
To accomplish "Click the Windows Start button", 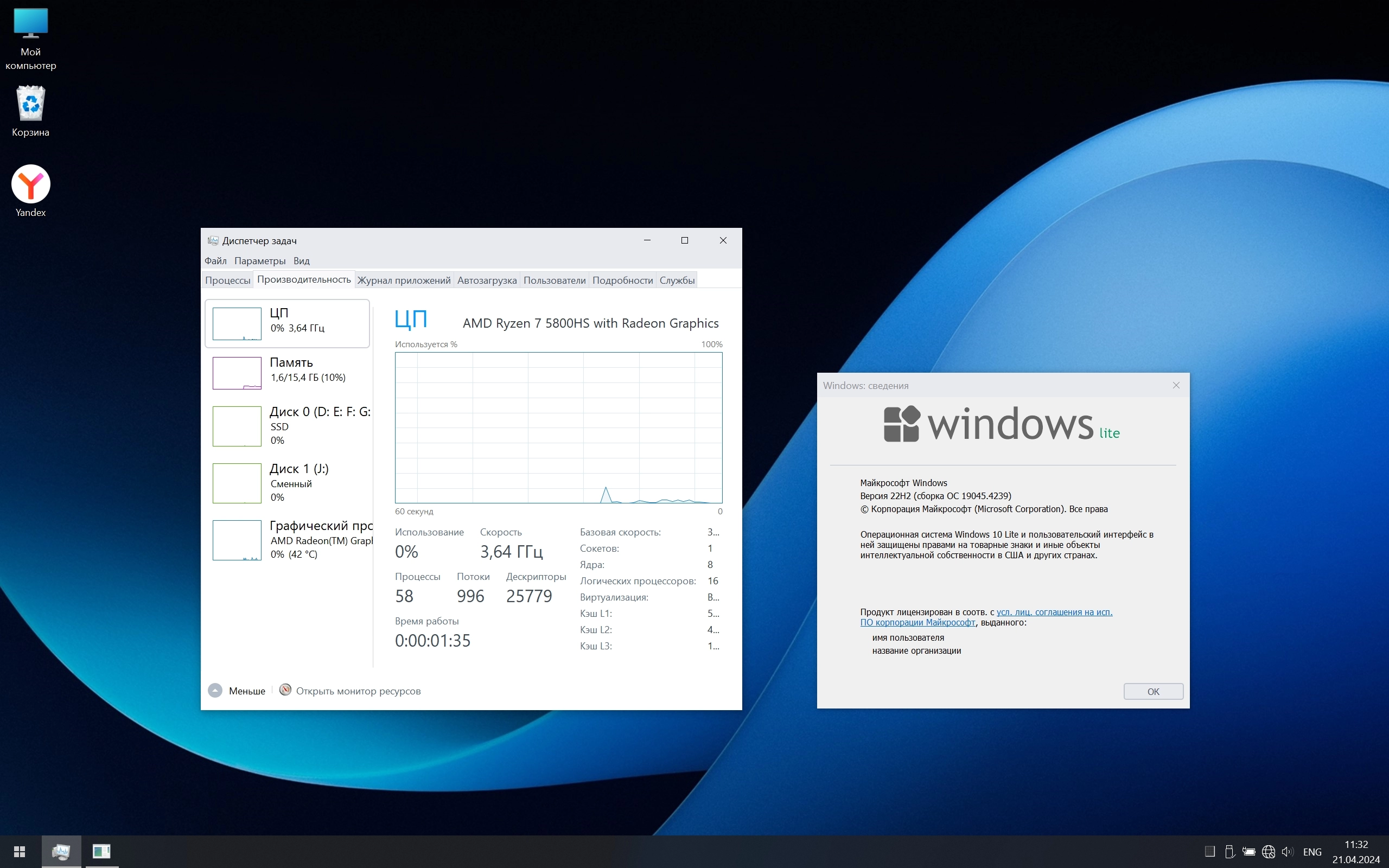I will pos(20,851).
